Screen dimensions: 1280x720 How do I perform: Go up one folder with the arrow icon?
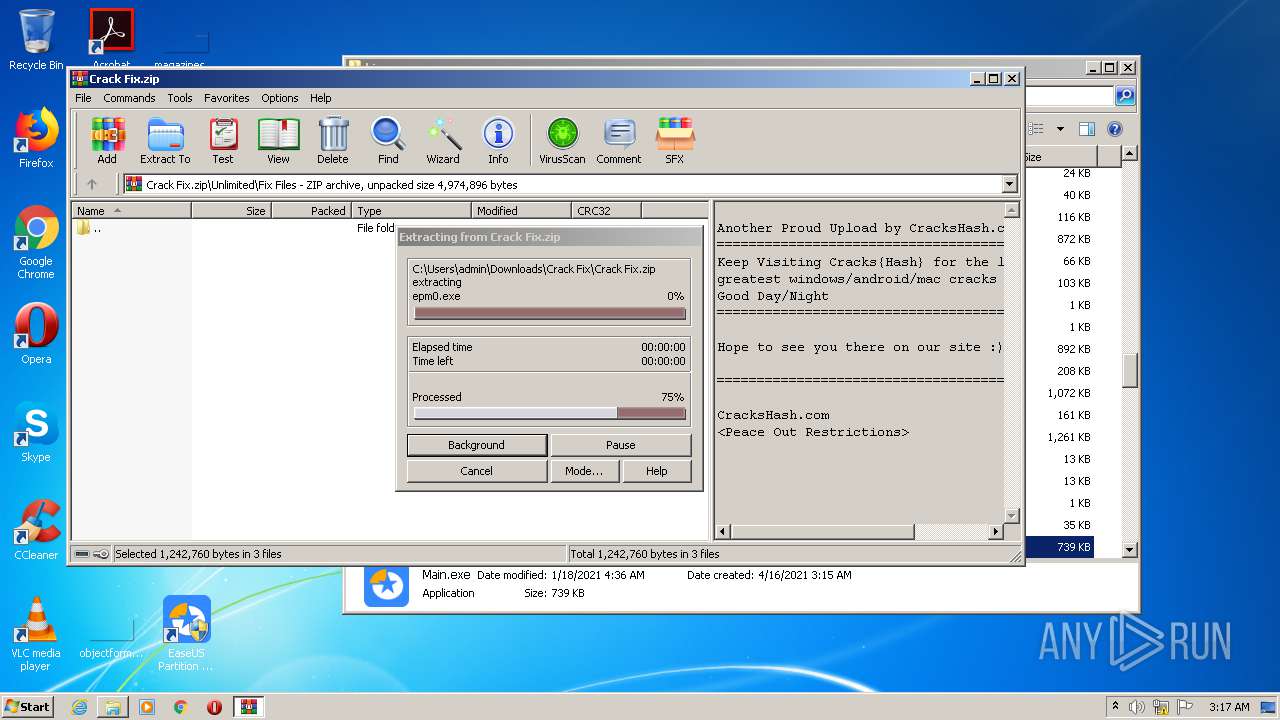(x=92, y=184)
